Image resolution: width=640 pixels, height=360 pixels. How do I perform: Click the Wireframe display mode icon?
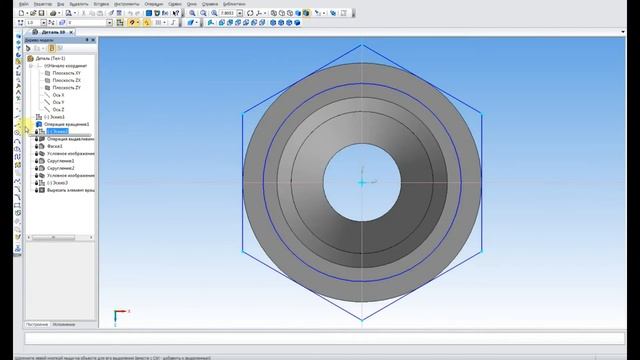274,13
